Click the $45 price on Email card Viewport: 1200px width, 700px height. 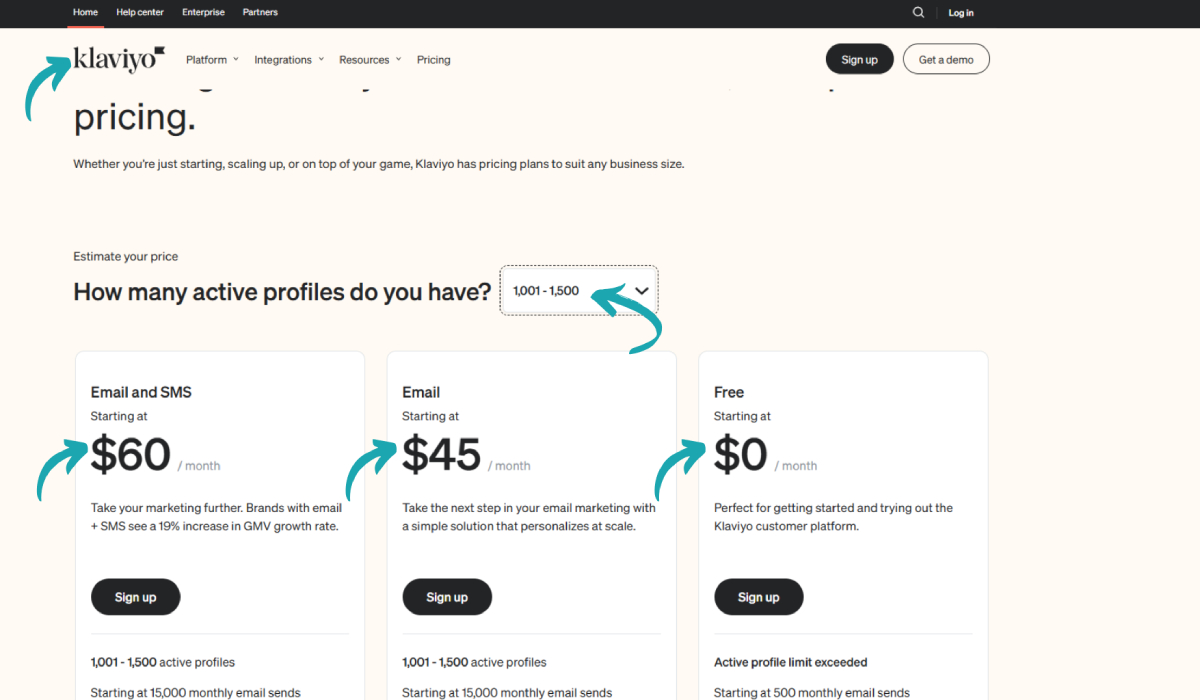coord(442,455)
